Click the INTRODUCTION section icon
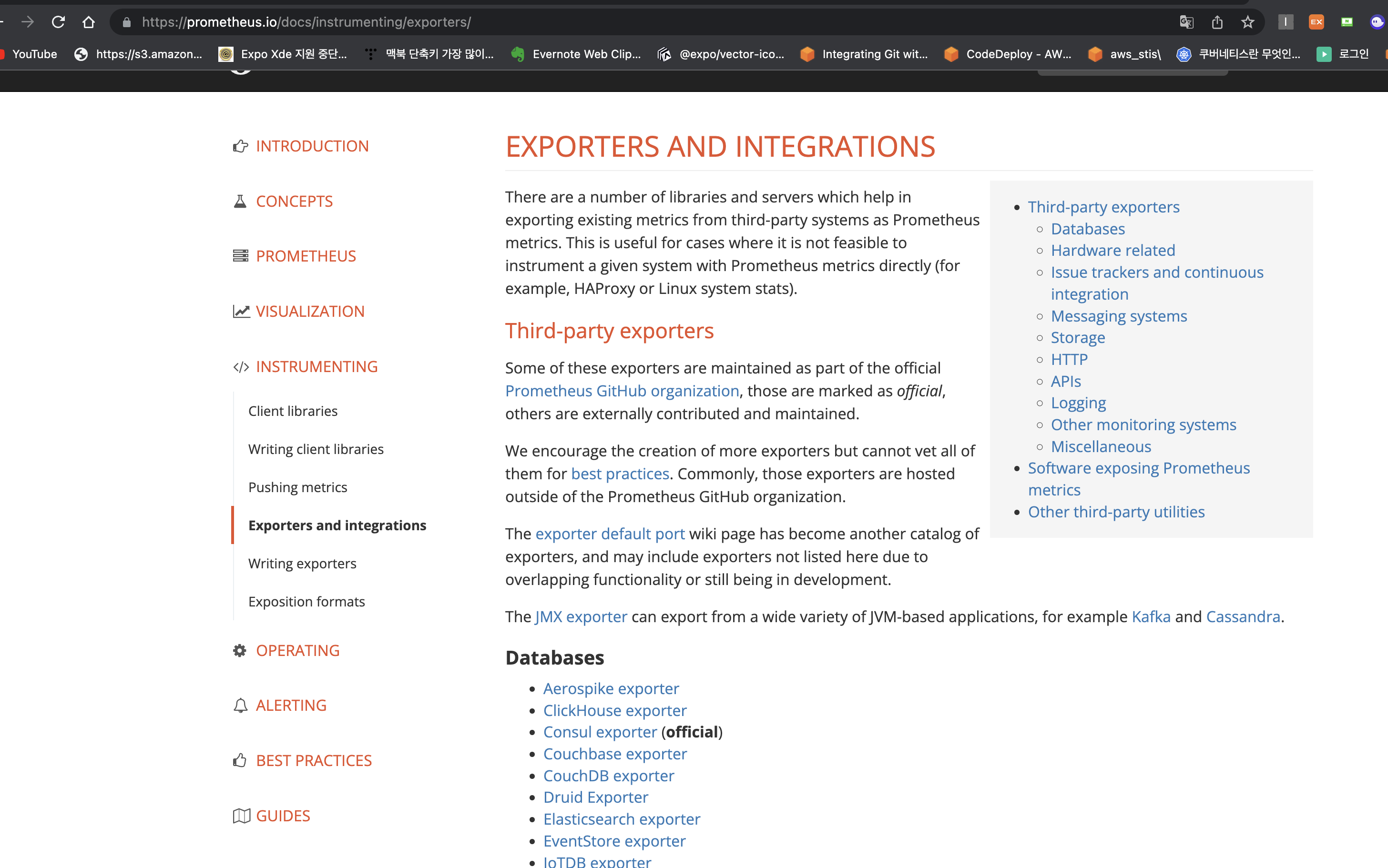1388x868 pixels. 240,145
